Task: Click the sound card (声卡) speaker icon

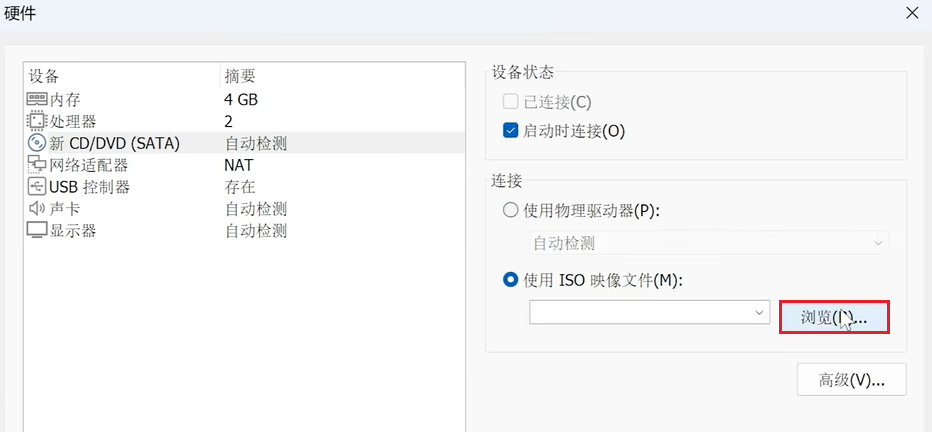Action: pyautogui.click(x=37, y=209)
